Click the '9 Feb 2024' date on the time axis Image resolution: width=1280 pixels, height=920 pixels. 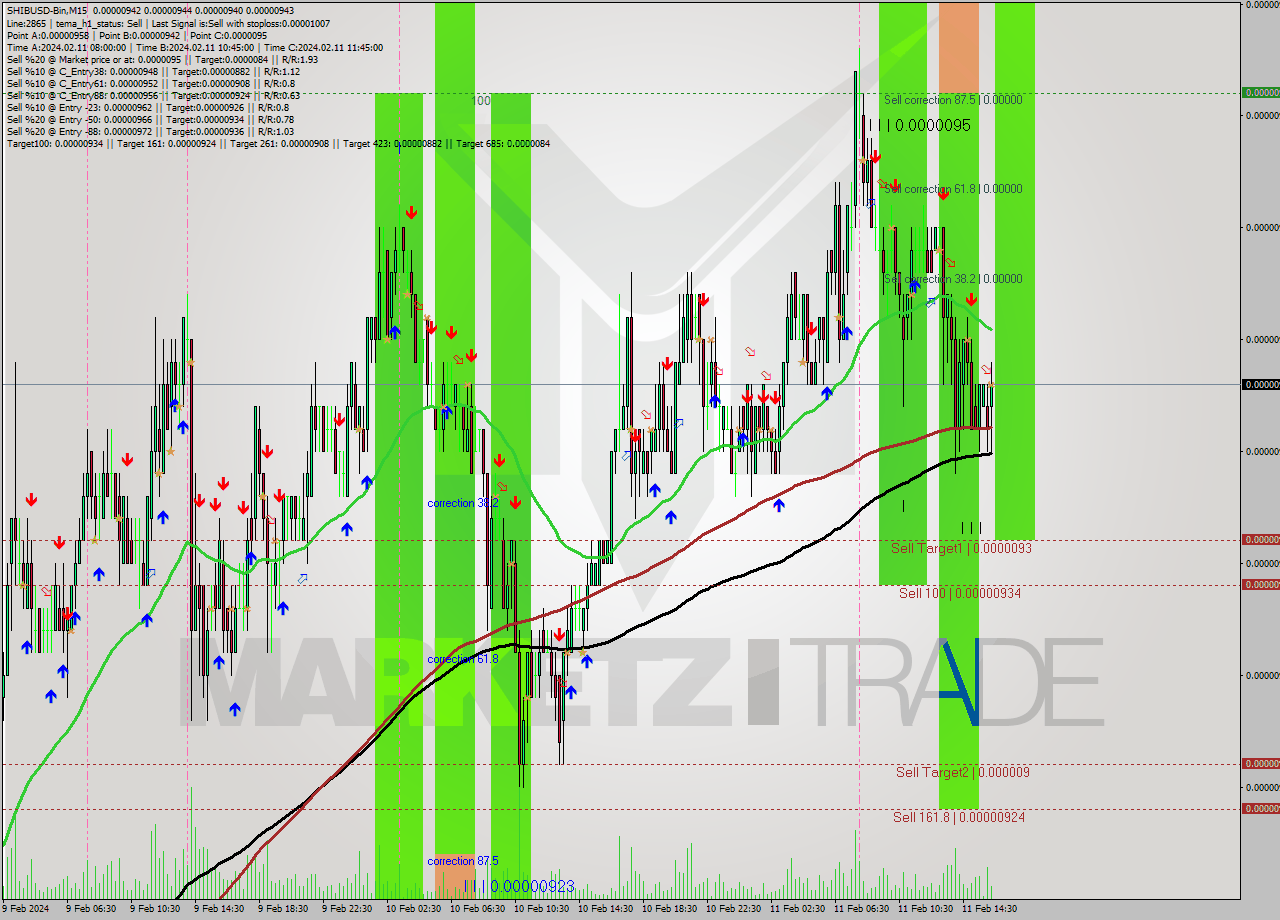26,909
